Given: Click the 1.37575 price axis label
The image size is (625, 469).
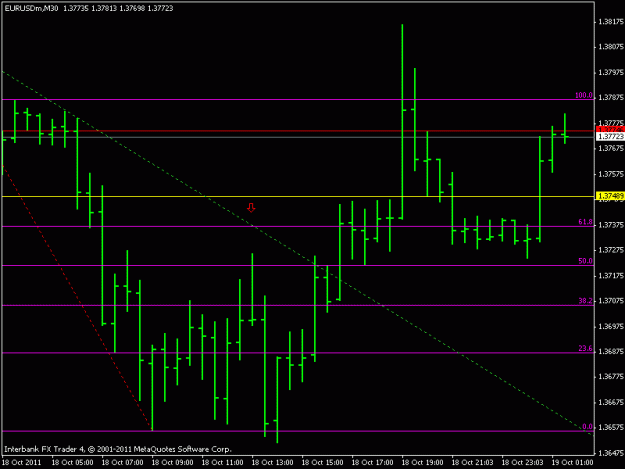Looking at the screenshot, I should coord(611,174).
